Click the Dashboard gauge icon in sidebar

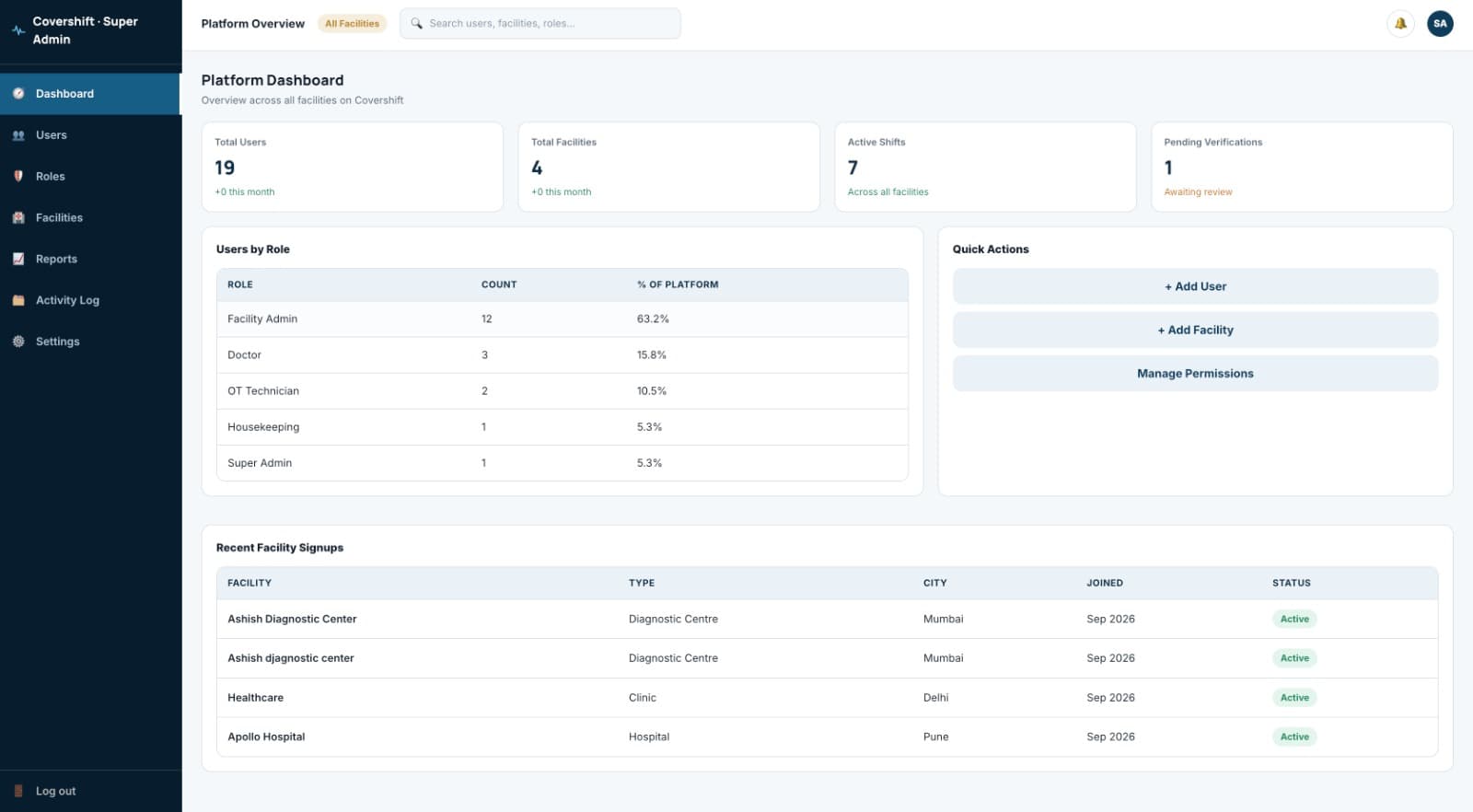(x=18, y=94)
